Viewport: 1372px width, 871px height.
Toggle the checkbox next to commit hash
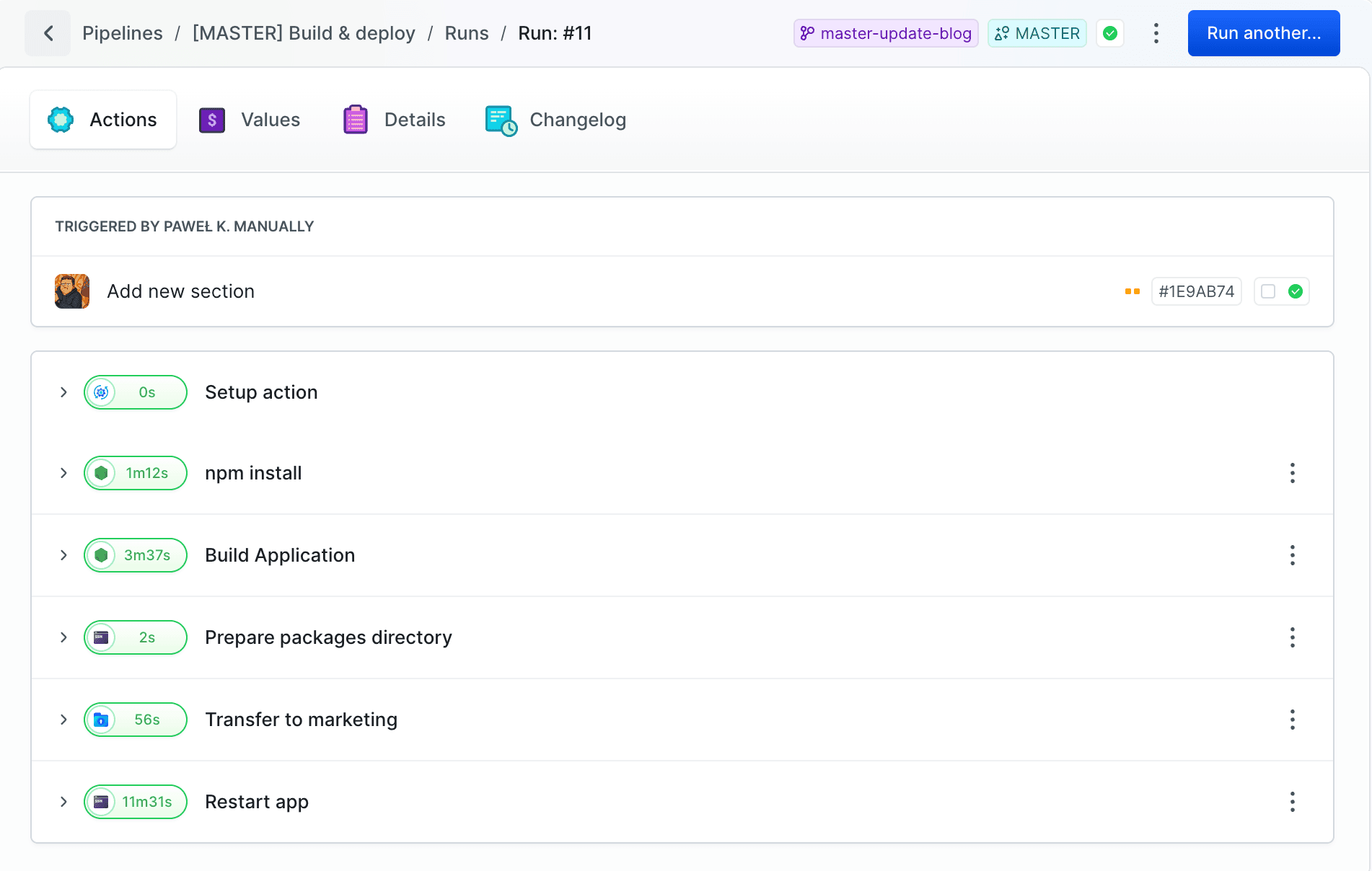pyautogui.click(x=1268, y=291)
